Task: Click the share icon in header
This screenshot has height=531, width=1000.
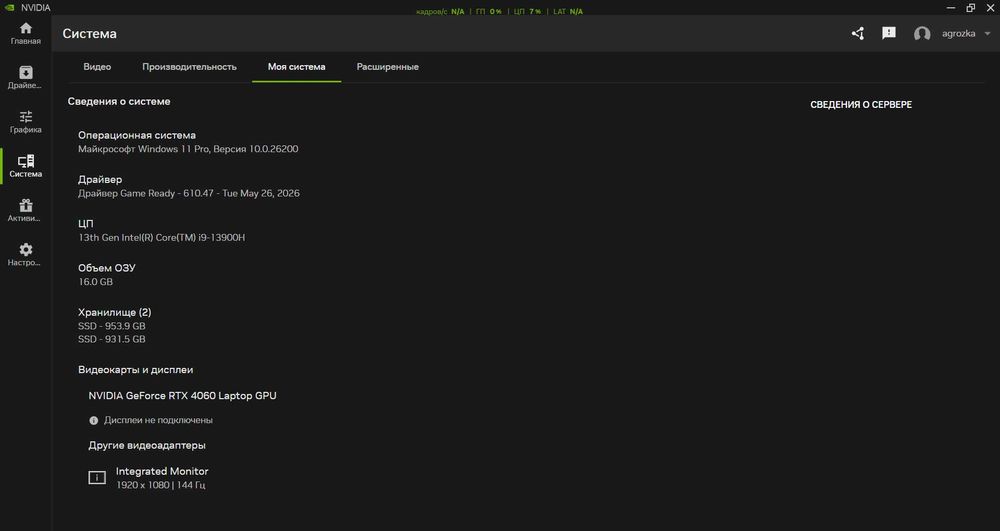Action: (x=858, y=33)
